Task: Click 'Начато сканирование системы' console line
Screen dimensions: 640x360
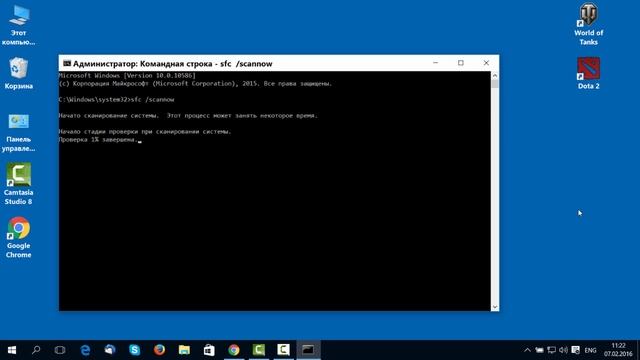Action: pyautogui.click(x=188, y=116)
